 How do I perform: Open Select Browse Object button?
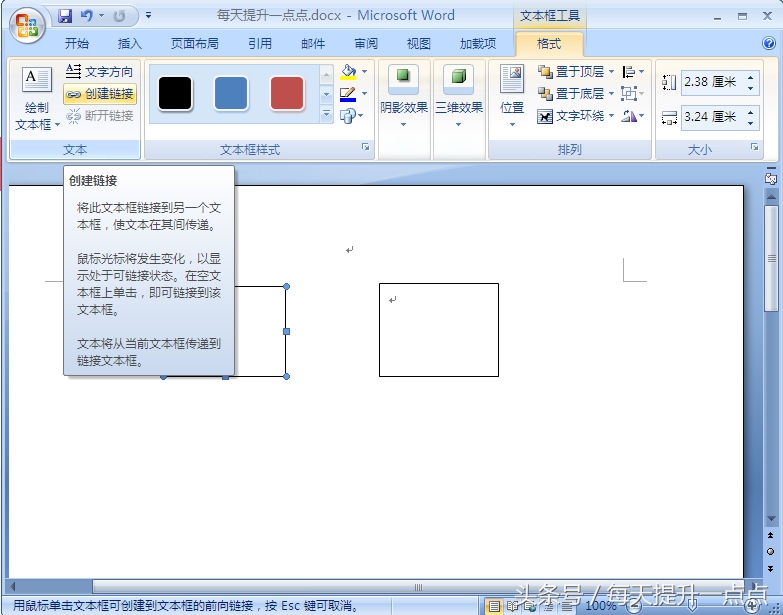pyautogui.click(x=771, y=552)
